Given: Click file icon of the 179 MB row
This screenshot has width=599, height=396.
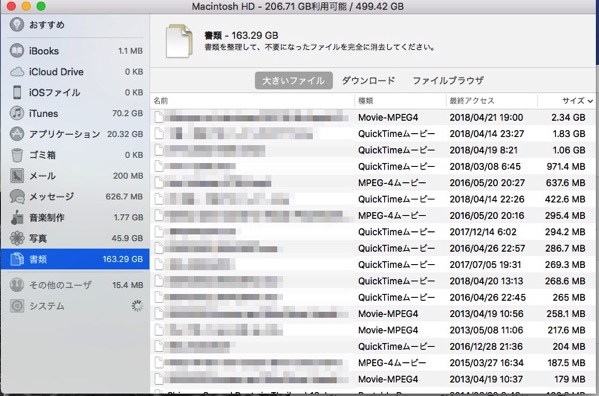Looking at the screenshot, I should [x=159, y=379].
